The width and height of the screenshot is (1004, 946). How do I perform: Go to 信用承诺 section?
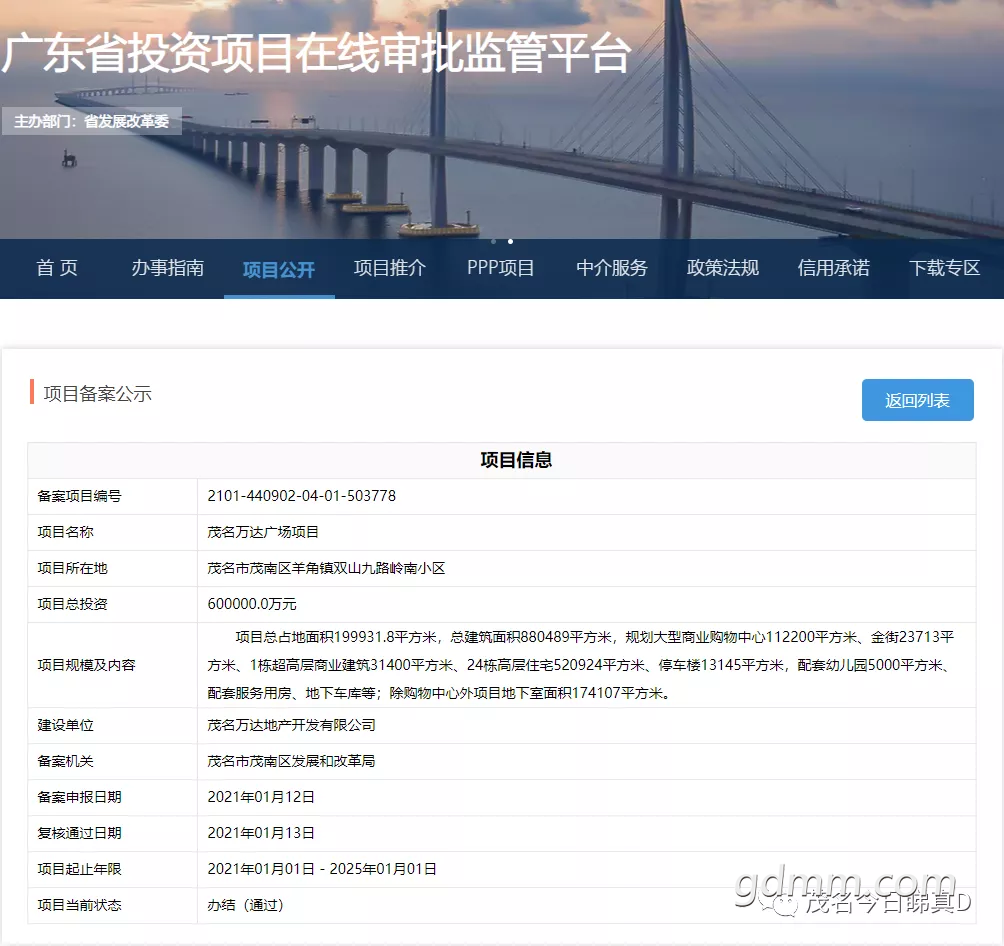click(834, 268)
